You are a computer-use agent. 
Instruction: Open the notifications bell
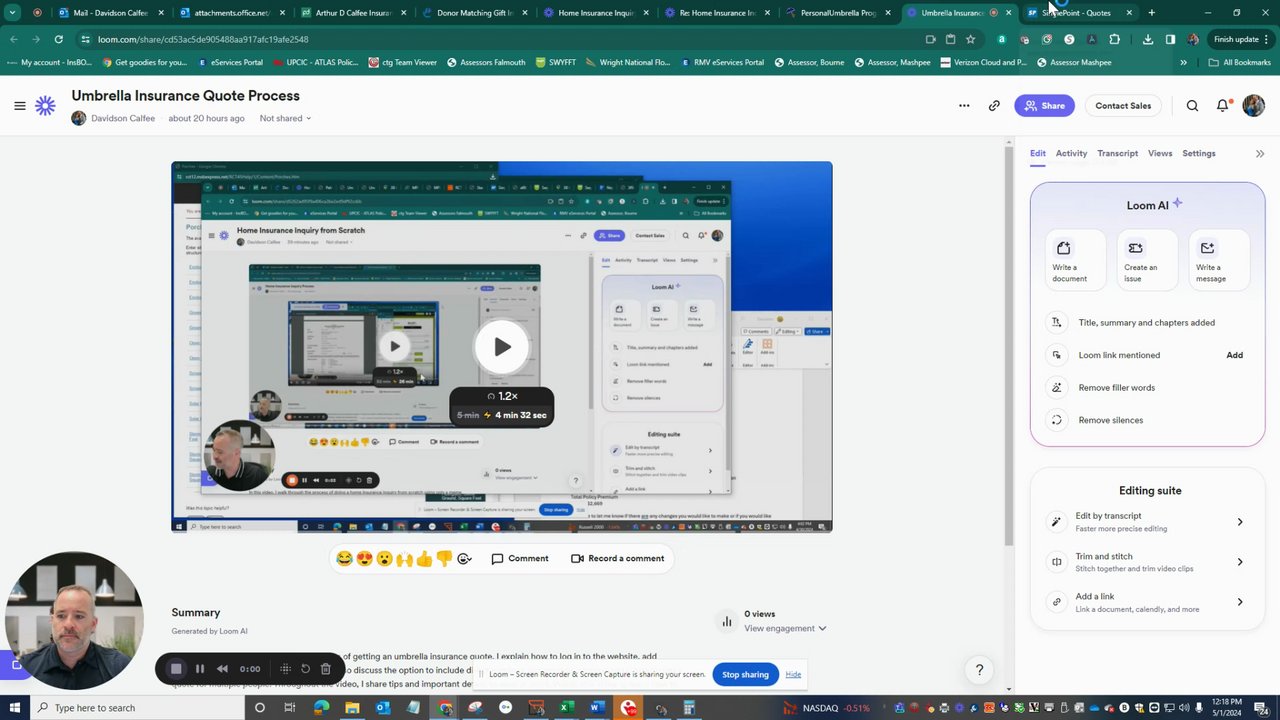(x=1222, y=105)
